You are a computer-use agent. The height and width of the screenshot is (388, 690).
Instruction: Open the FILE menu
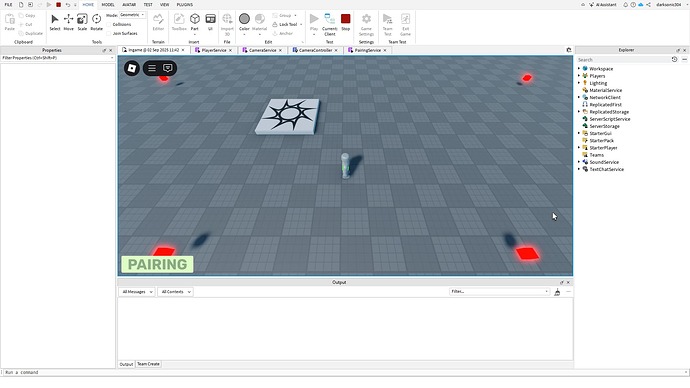tap(8, 4)
